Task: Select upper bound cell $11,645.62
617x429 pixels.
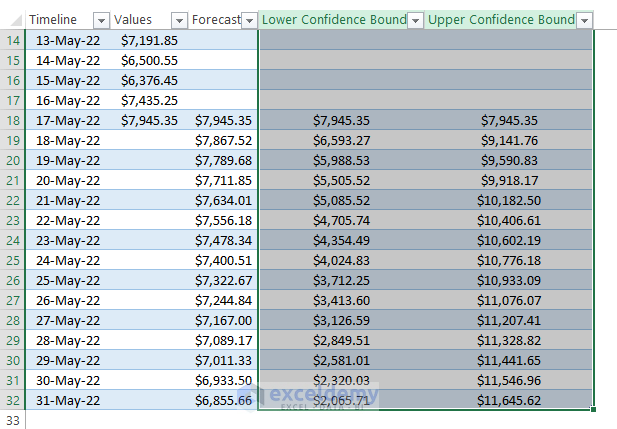Action: pyautogui.click(x=508, y=400)
